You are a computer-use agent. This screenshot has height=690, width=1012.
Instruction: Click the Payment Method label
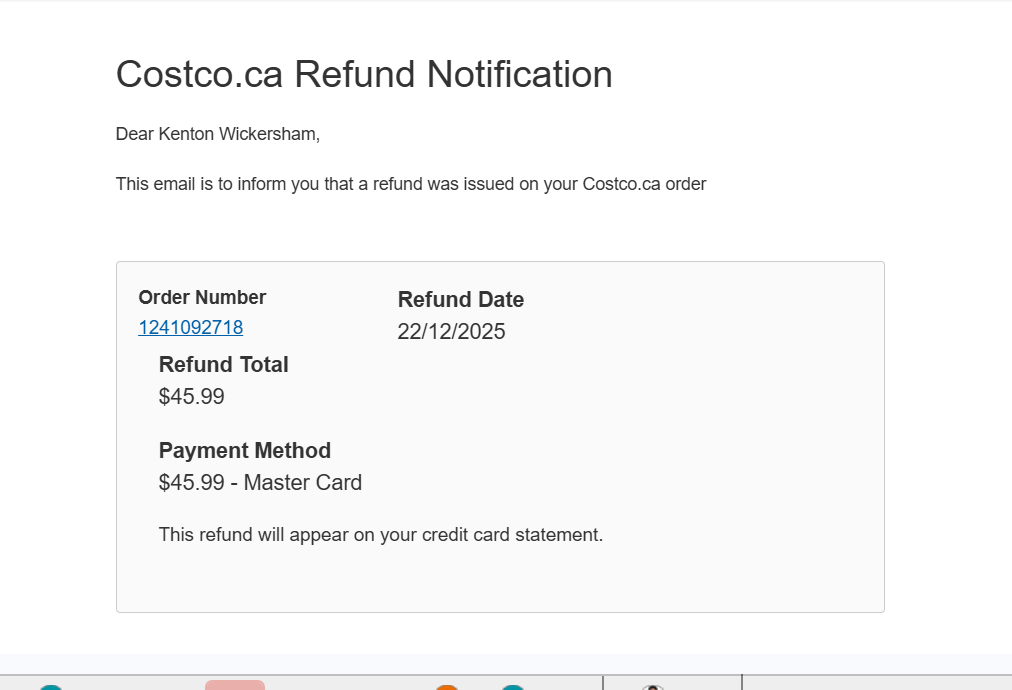click(x=245, y=451)
